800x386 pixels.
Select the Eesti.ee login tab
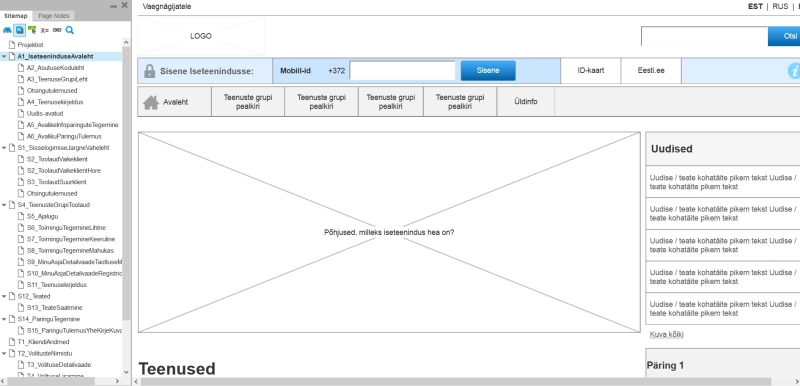click(651, 71)
